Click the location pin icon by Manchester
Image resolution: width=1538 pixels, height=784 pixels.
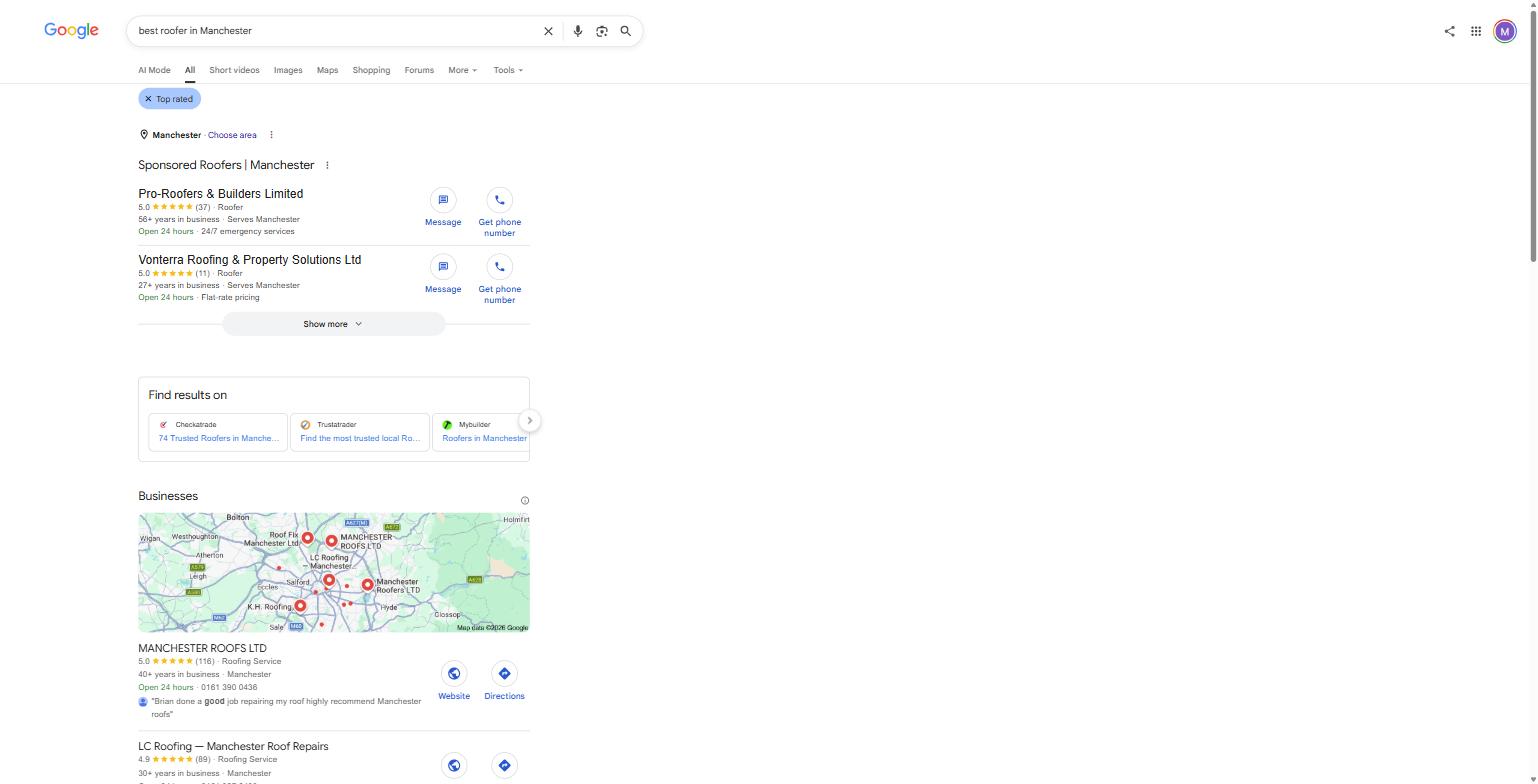tap(144, 135)
